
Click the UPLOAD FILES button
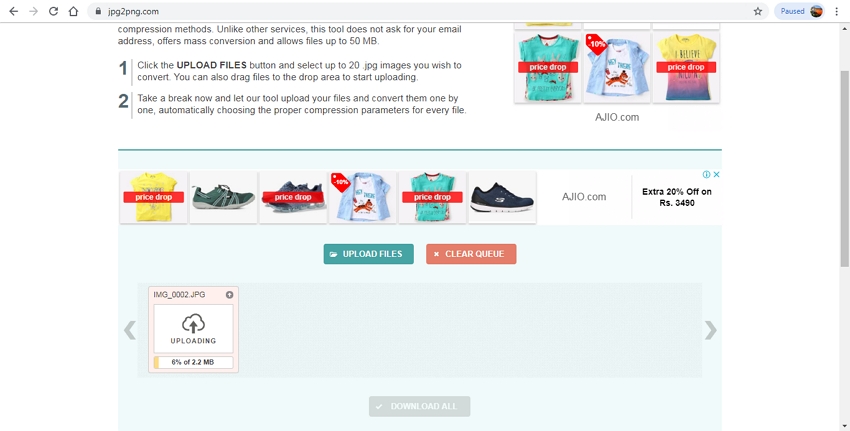[x=368, y=254]
